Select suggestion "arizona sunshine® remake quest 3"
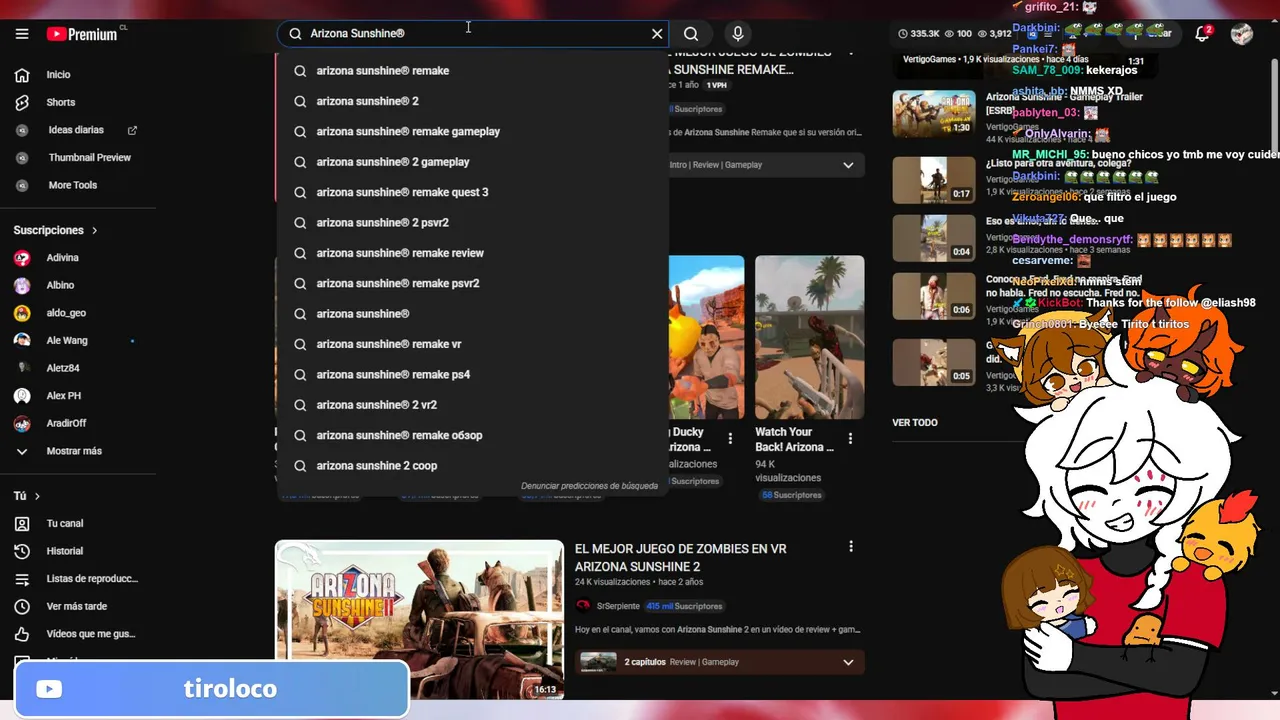The image size is (1280, 720). (x=472, y=192)
